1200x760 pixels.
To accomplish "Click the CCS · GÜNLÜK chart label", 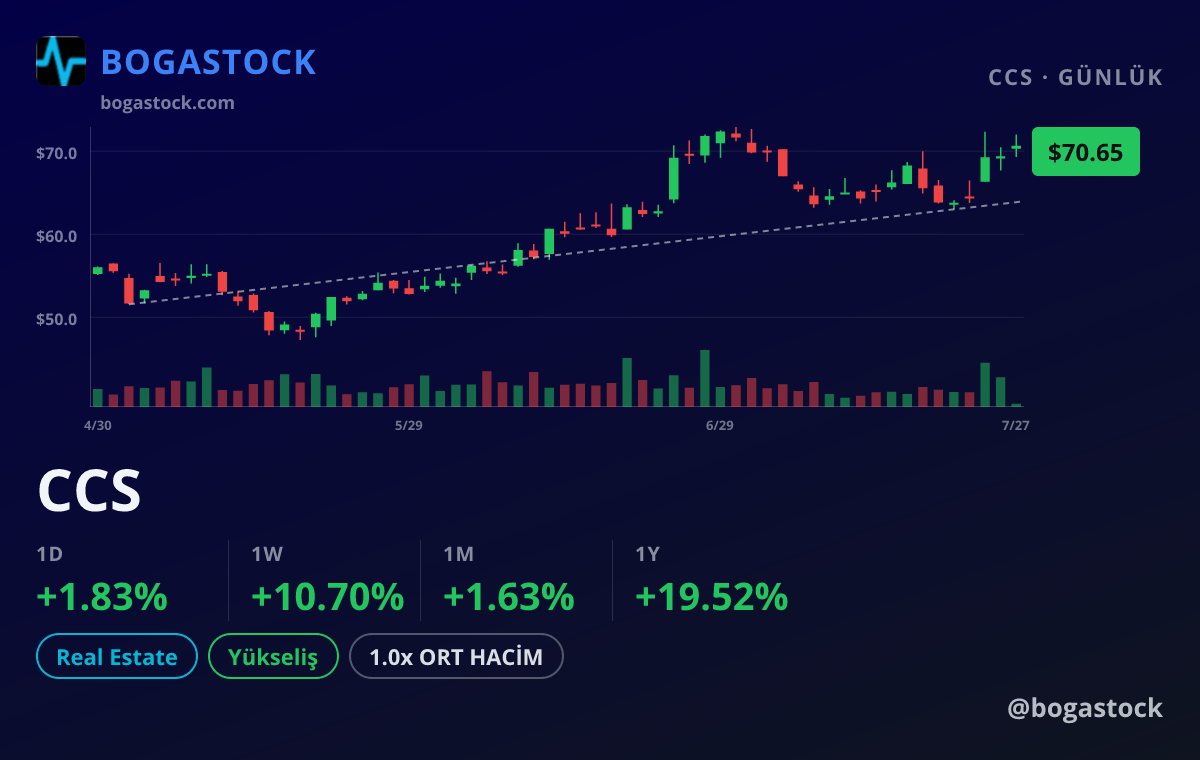I will tap(1076, 77).
